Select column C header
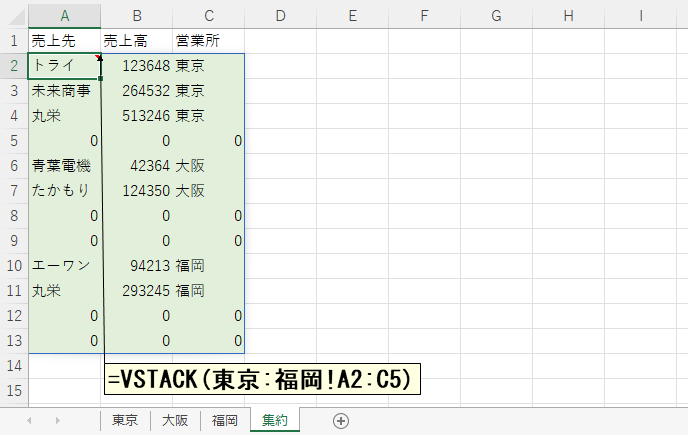Screen dimensions: 688x436 pyautogui.click(x=209, y=16)
